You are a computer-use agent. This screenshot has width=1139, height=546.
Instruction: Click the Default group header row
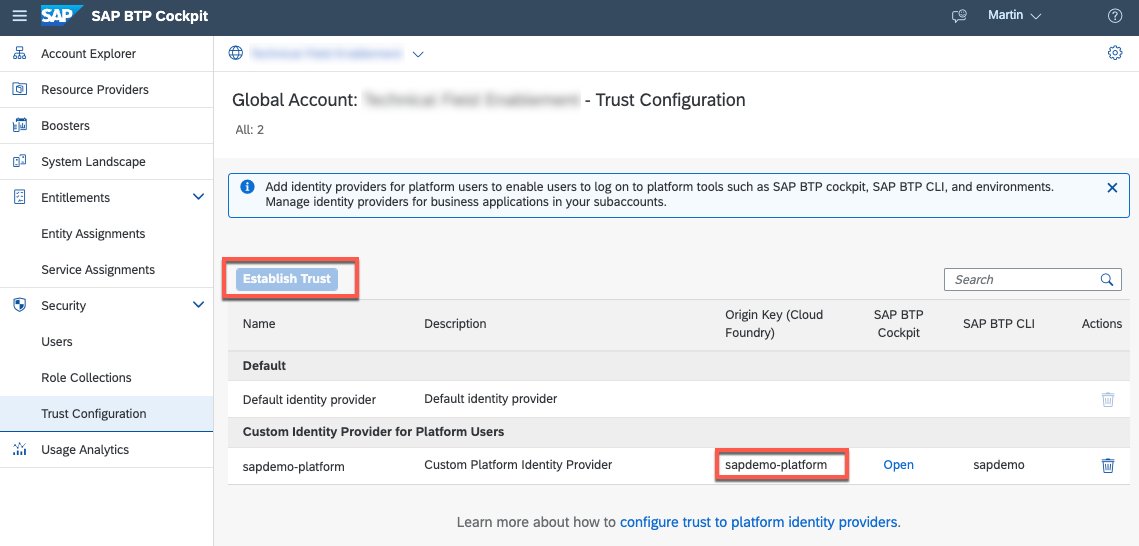678,366
